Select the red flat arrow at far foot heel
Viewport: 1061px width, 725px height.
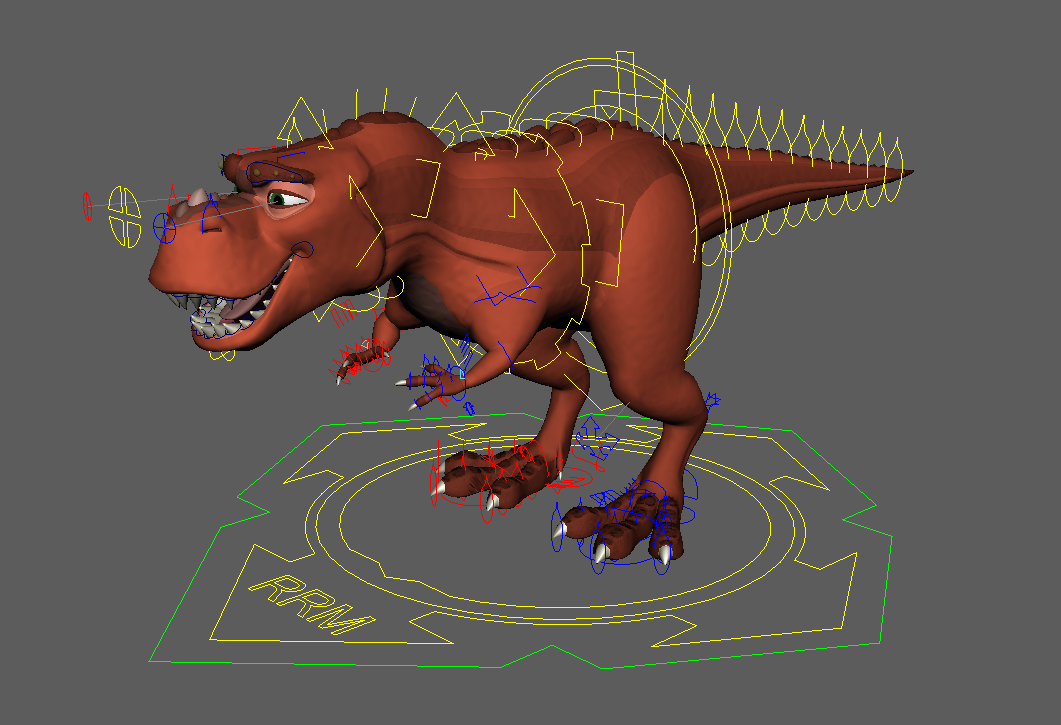click(x=572, y=480)
